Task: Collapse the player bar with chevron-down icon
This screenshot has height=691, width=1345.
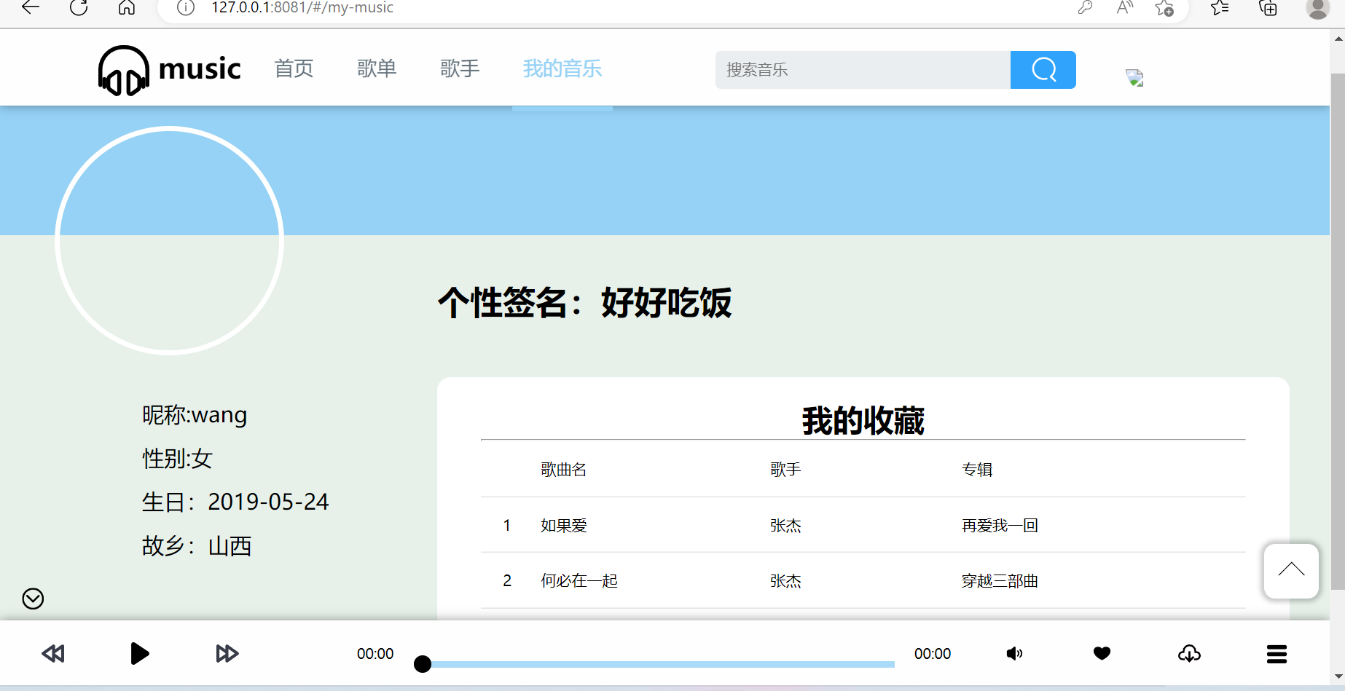Action: pos(33,598)
